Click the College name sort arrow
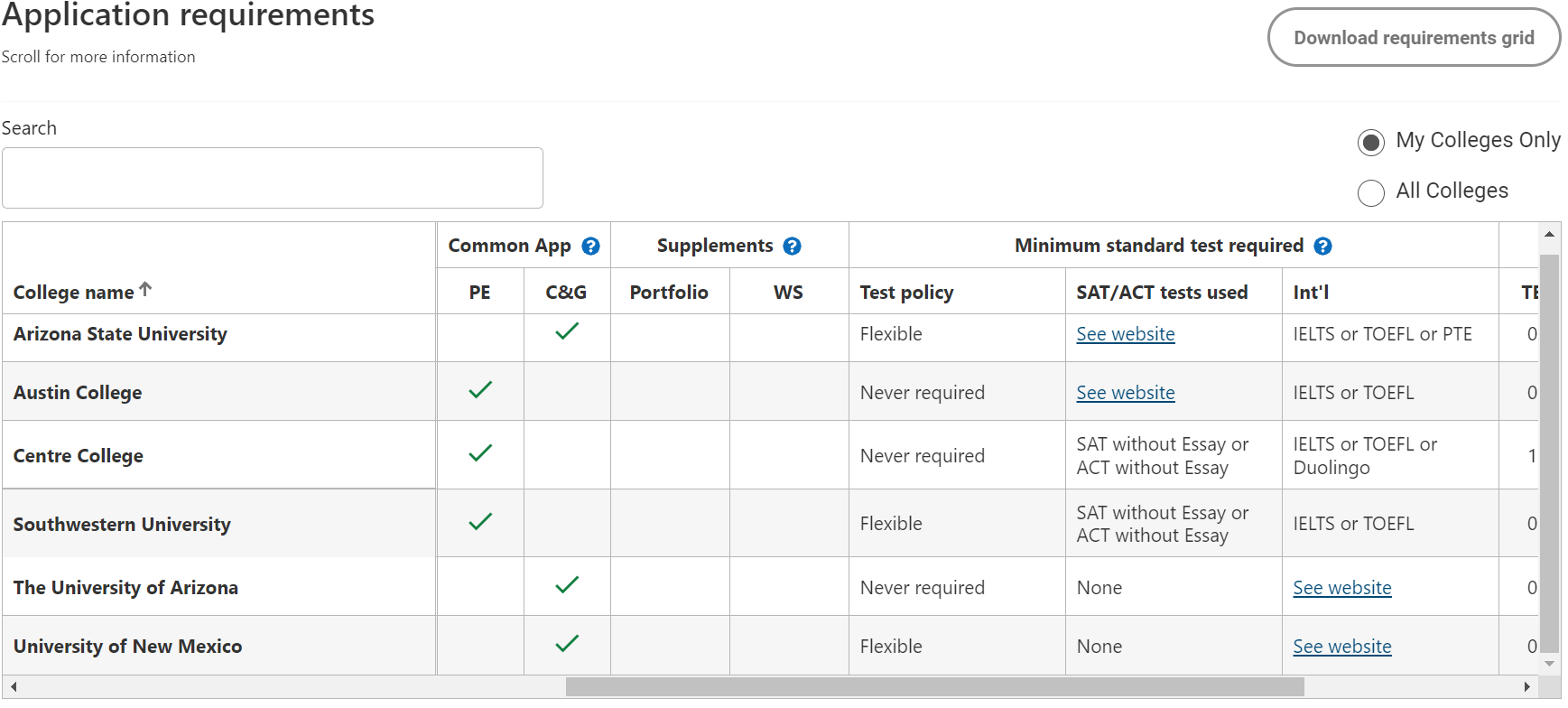 tap(145, 290)
